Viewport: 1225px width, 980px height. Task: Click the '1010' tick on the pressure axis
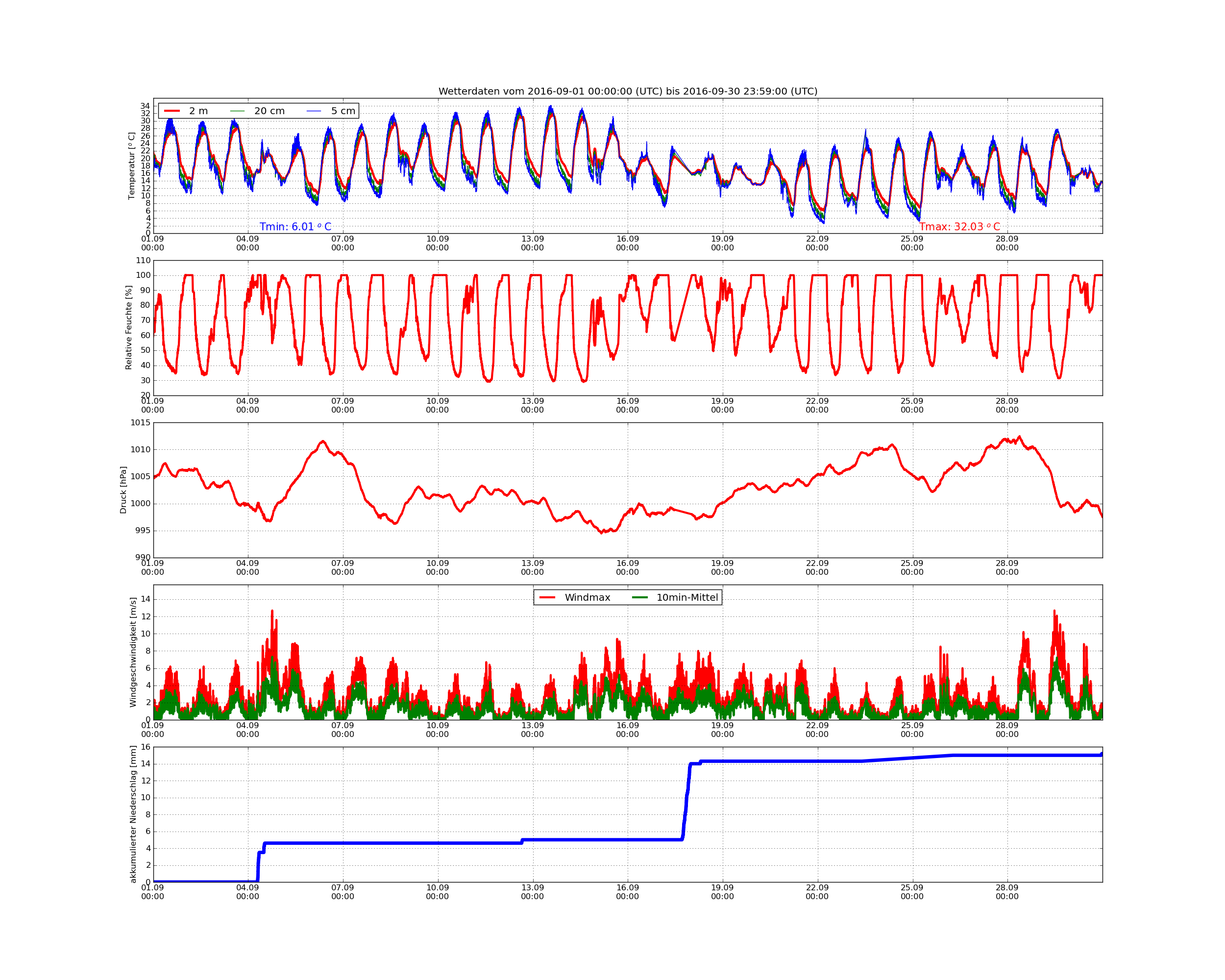click(x=140, y=449)
